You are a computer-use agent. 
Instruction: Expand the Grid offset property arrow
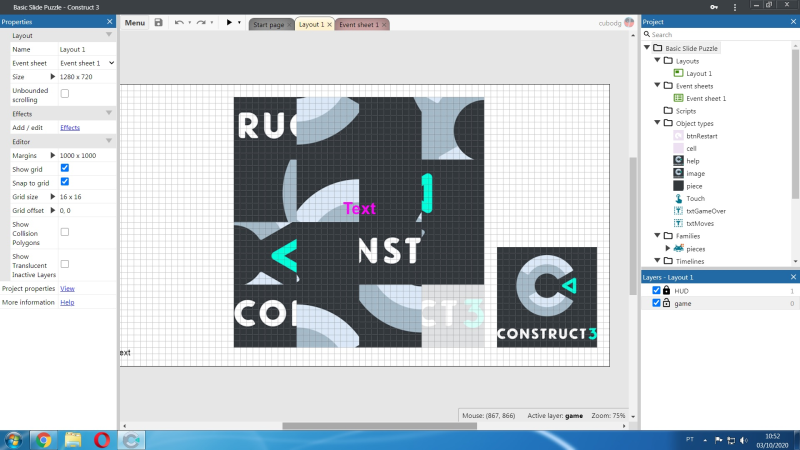pyautogui.click(x=53, y=210)
